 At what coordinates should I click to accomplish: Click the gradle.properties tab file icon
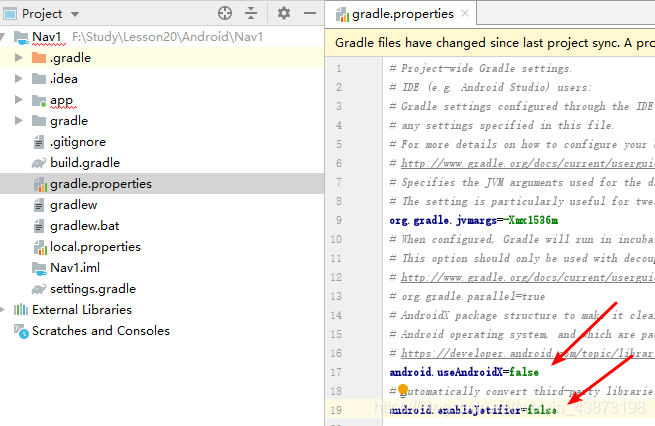coord(342,15)
